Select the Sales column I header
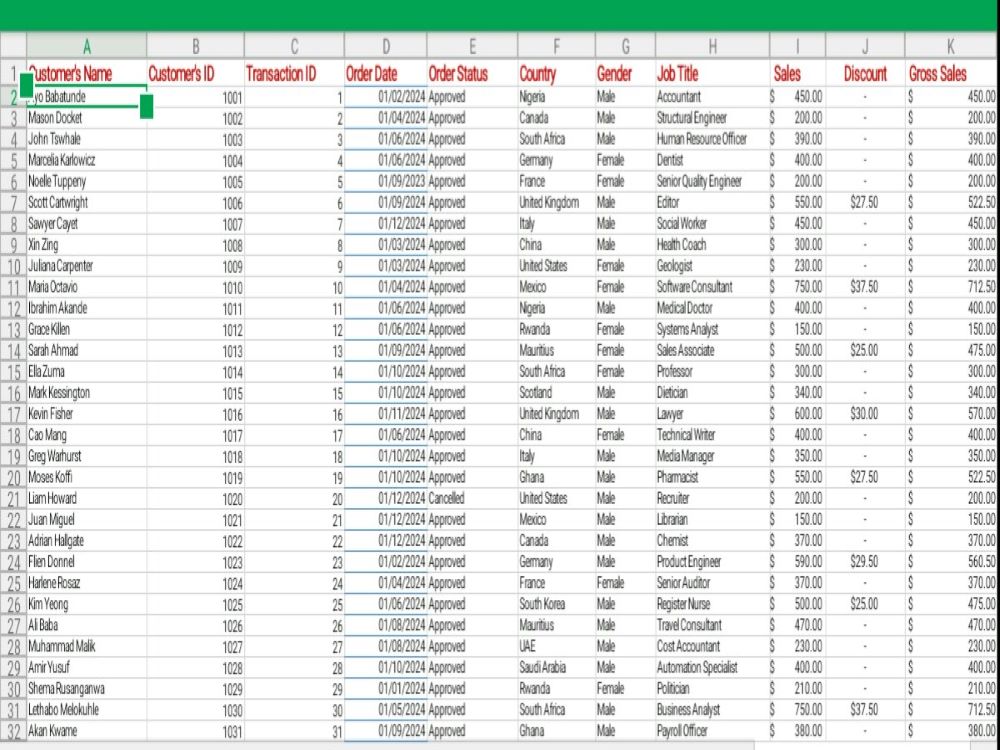This screenshot has height=750, width=1000. click(796, 45)
